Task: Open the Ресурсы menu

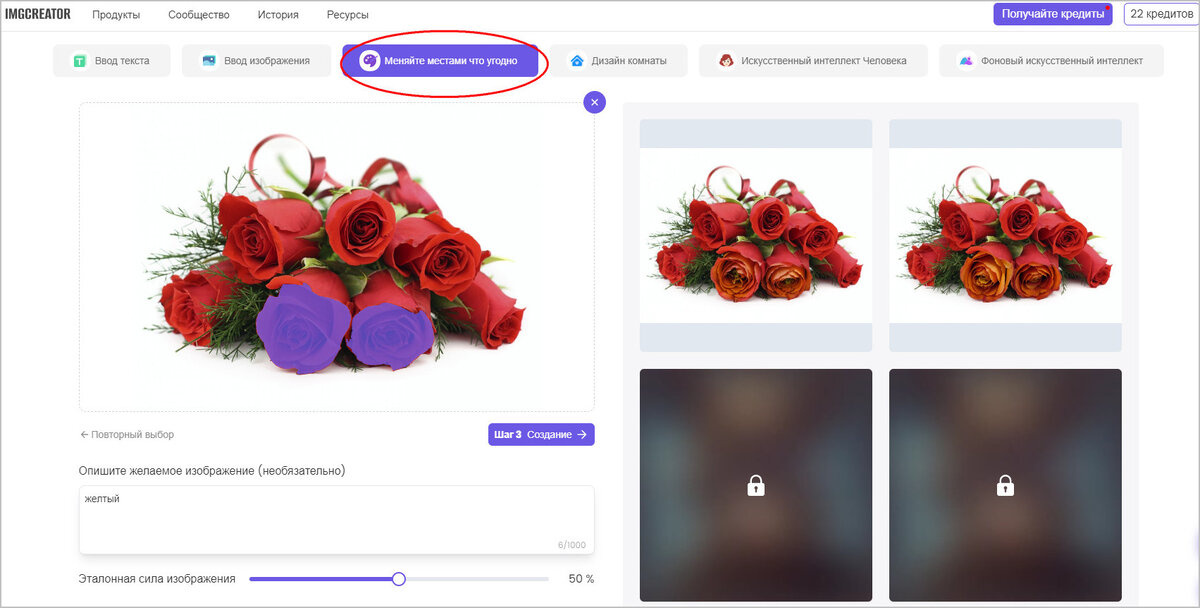Action: (347, 15)
